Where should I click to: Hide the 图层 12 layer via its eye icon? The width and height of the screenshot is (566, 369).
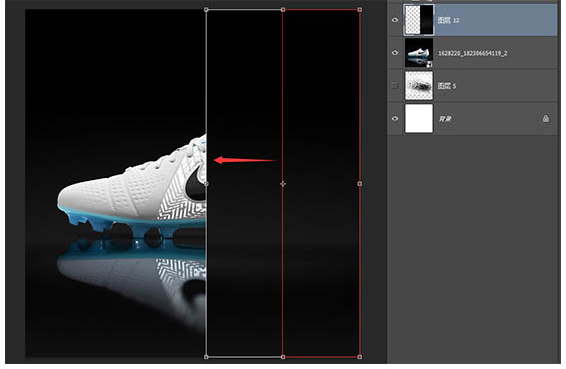395,20
